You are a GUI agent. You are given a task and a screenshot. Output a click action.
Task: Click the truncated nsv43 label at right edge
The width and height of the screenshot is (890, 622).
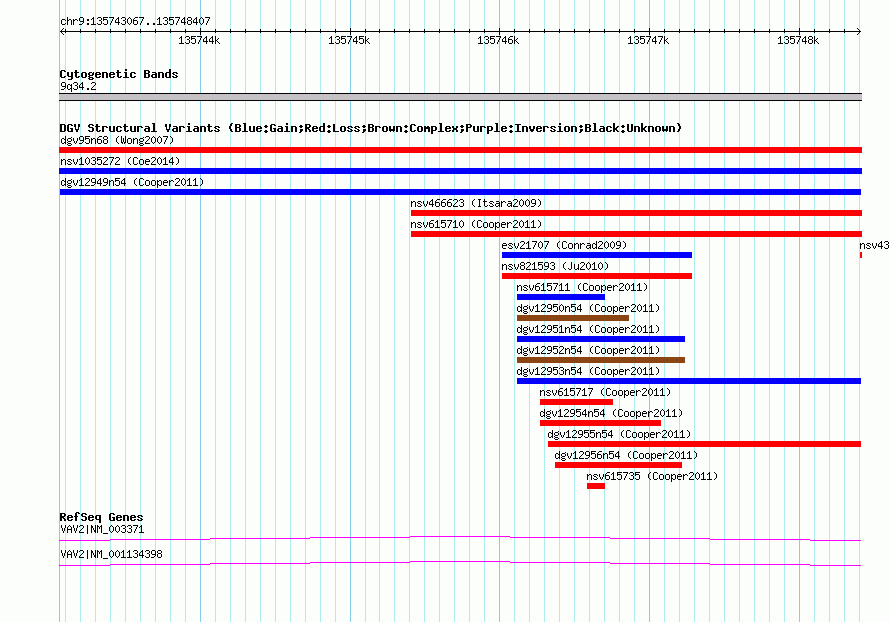[x=874, y=245]
